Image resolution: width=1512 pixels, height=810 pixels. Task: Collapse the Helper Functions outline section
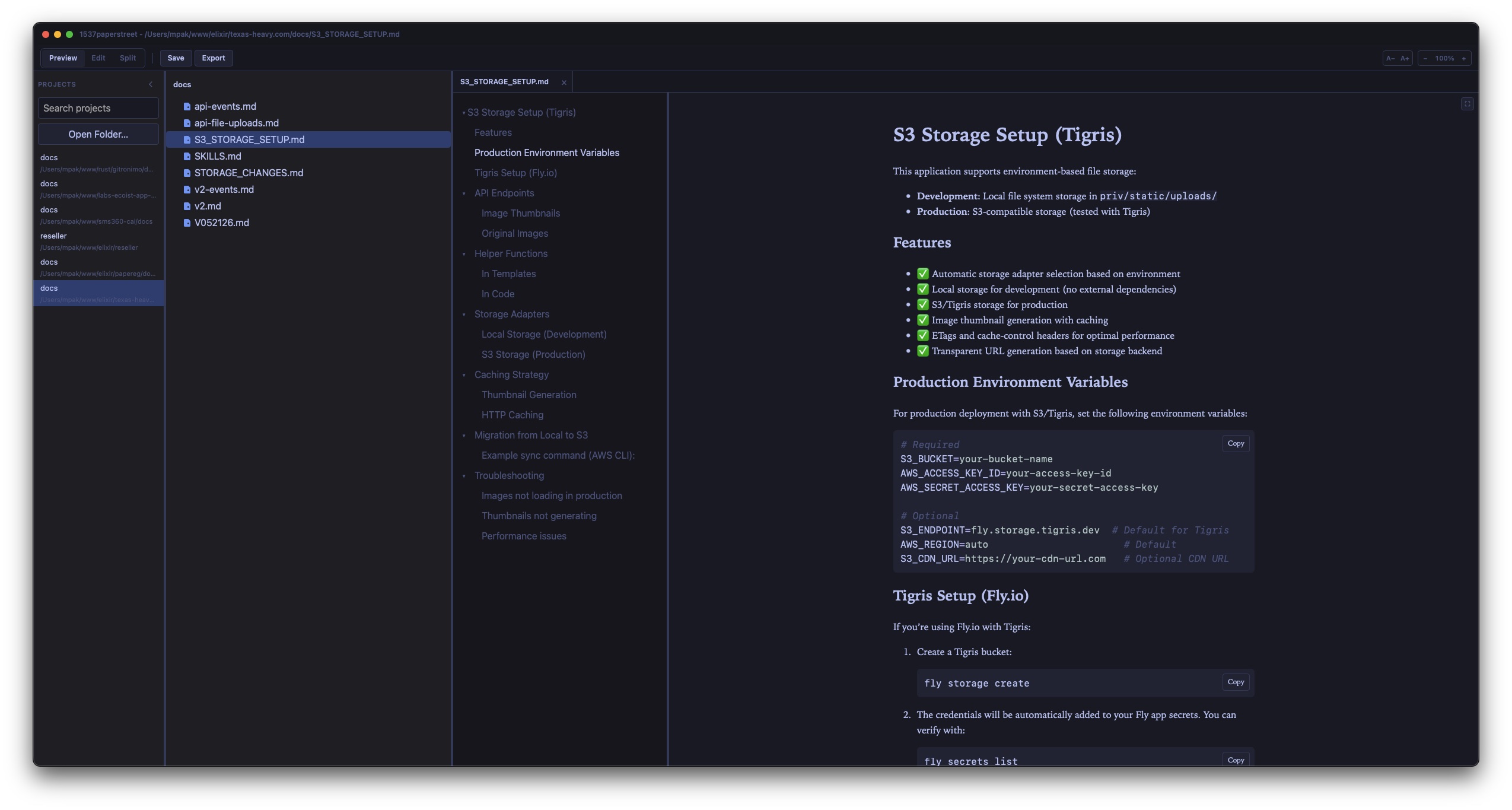464,254
